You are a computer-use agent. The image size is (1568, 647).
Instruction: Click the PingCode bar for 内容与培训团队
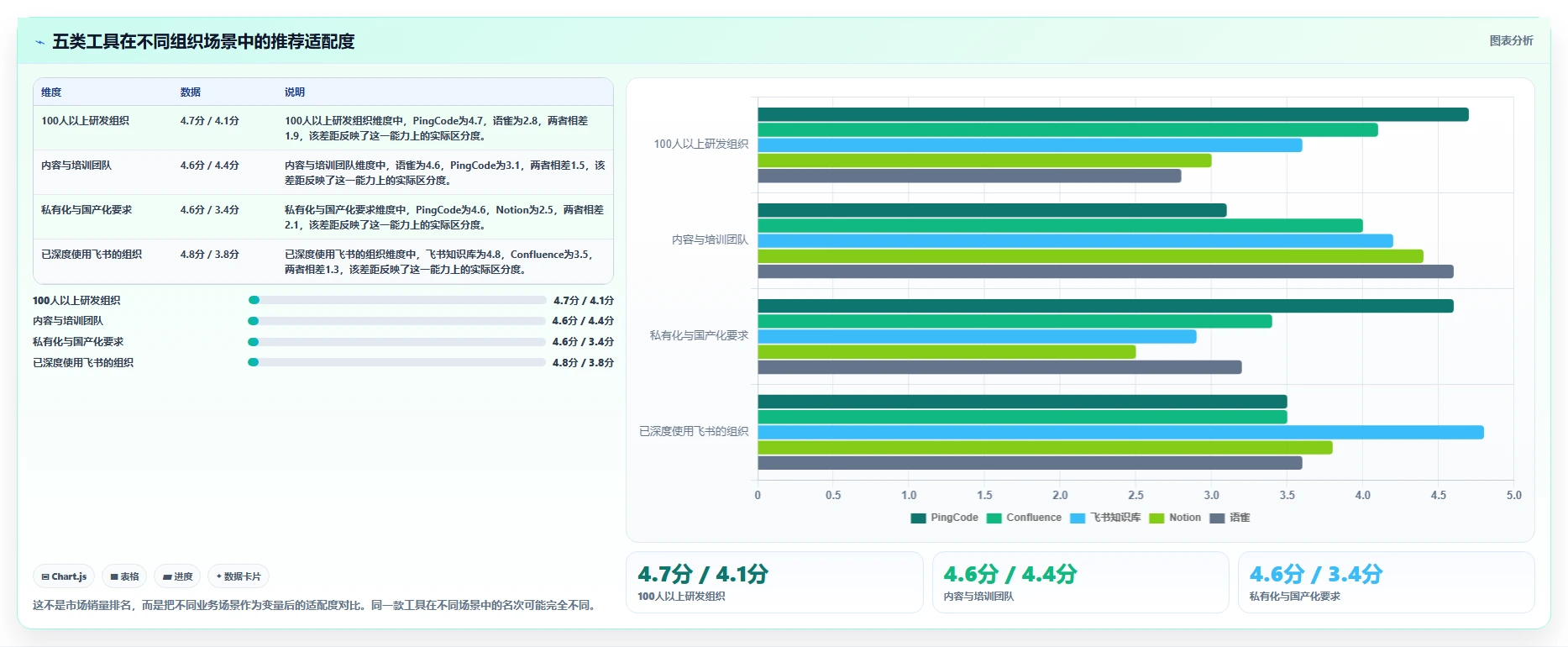[x=992, y=210]
